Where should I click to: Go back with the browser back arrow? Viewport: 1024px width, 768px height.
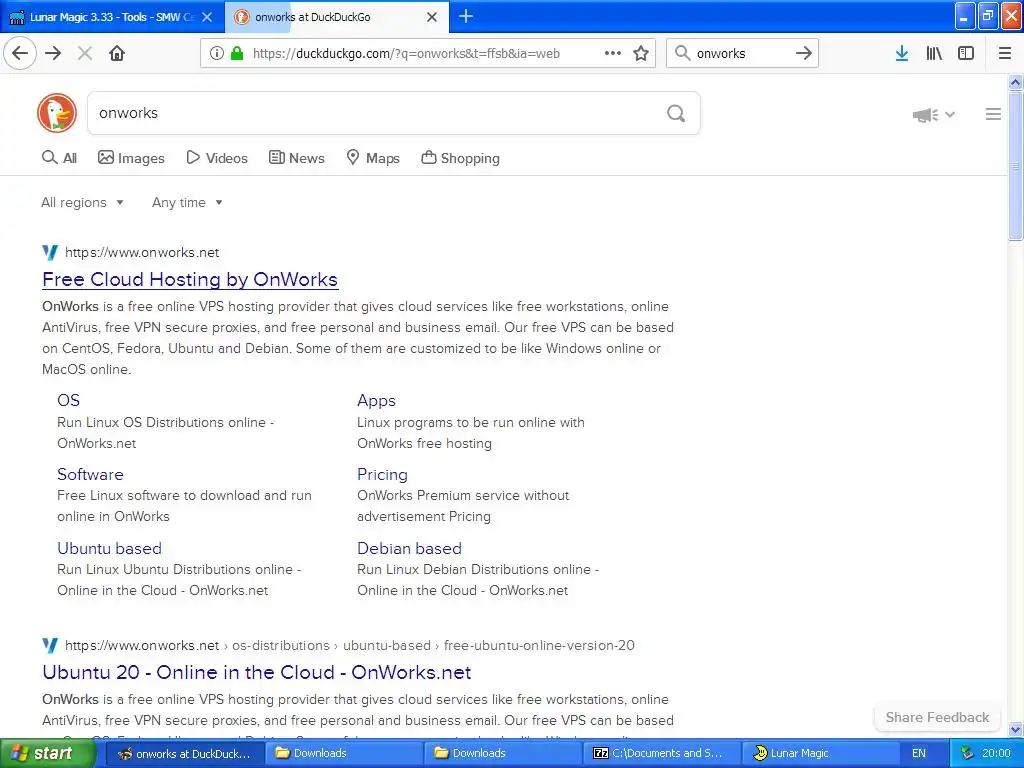pos(20,53)
